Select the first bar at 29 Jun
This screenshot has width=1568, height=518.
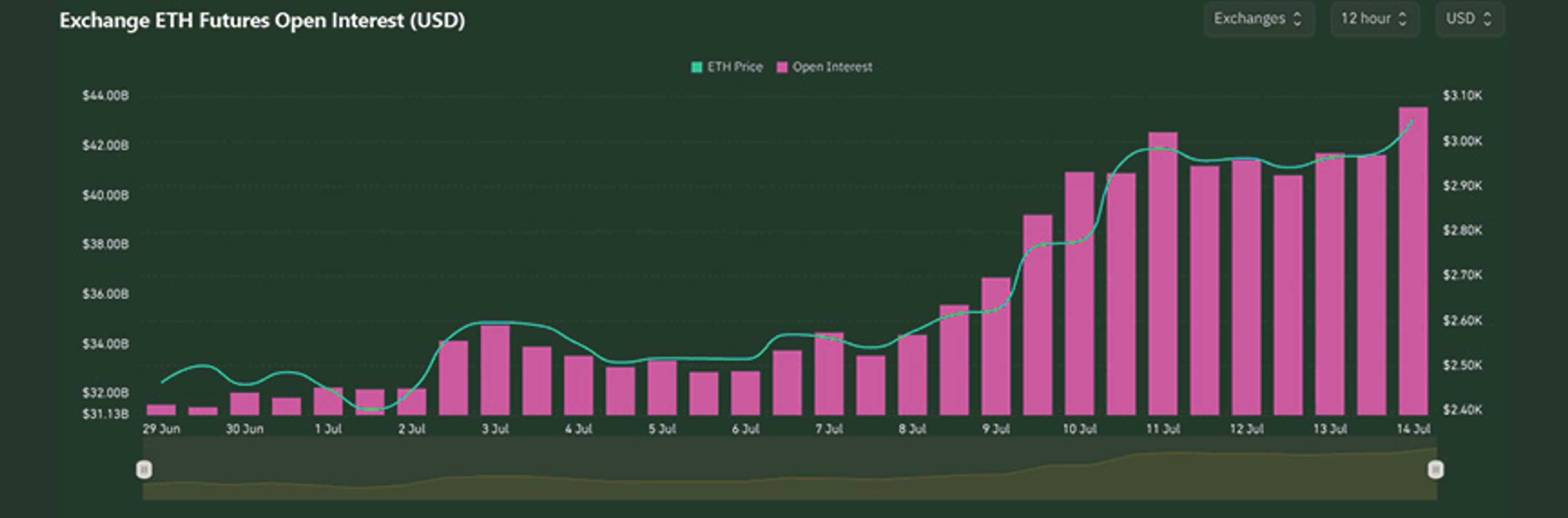tap(161, 410)
